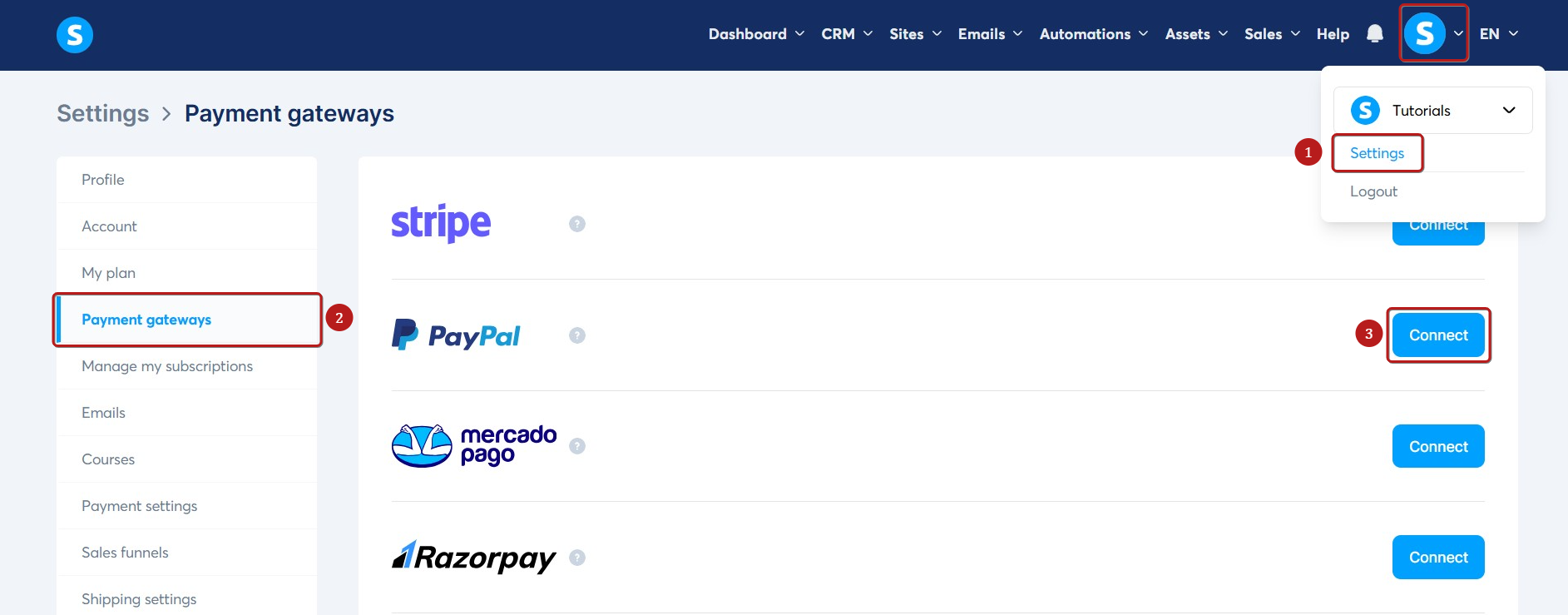Open Manage my subscriptions
1568x615 pixels.
[187, 366]
